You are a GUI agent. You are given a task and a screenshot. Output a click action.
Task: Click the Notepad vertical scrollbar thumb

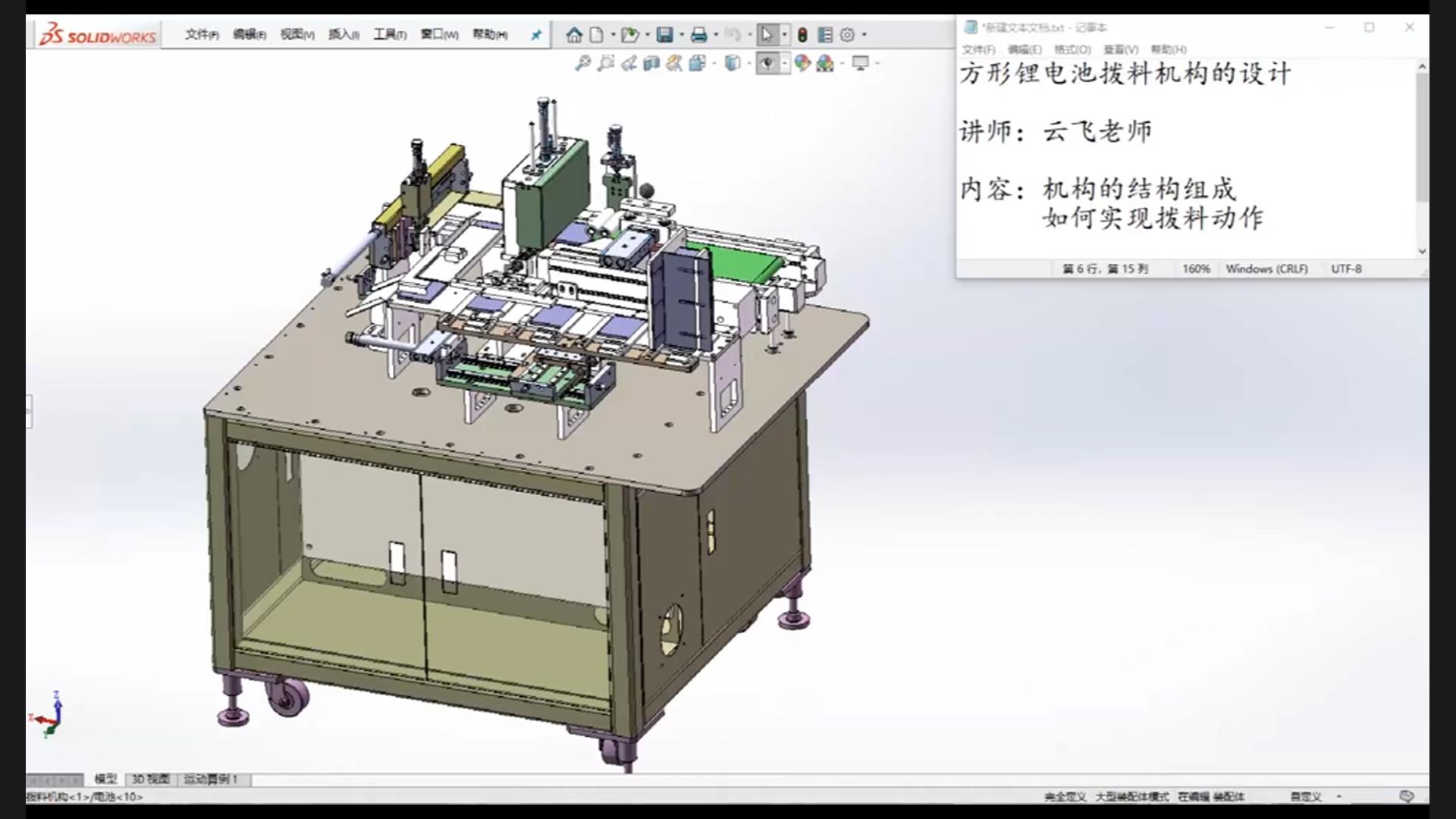(x=1422, y=137)
